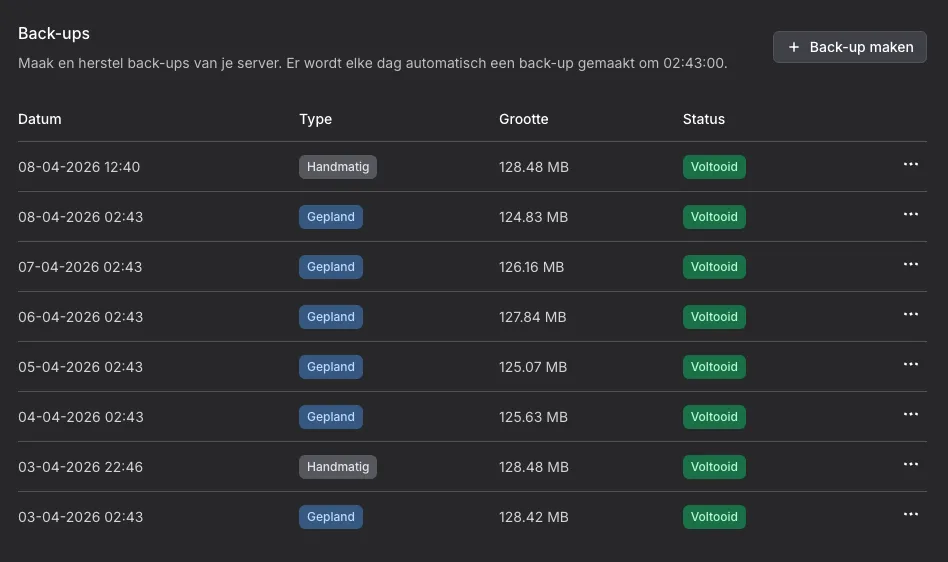The height and width of the screenshot is (562, 948).
Task: Click Voltooid status for 08-04-2026 02:43 backup
Action: coord(714,217)
